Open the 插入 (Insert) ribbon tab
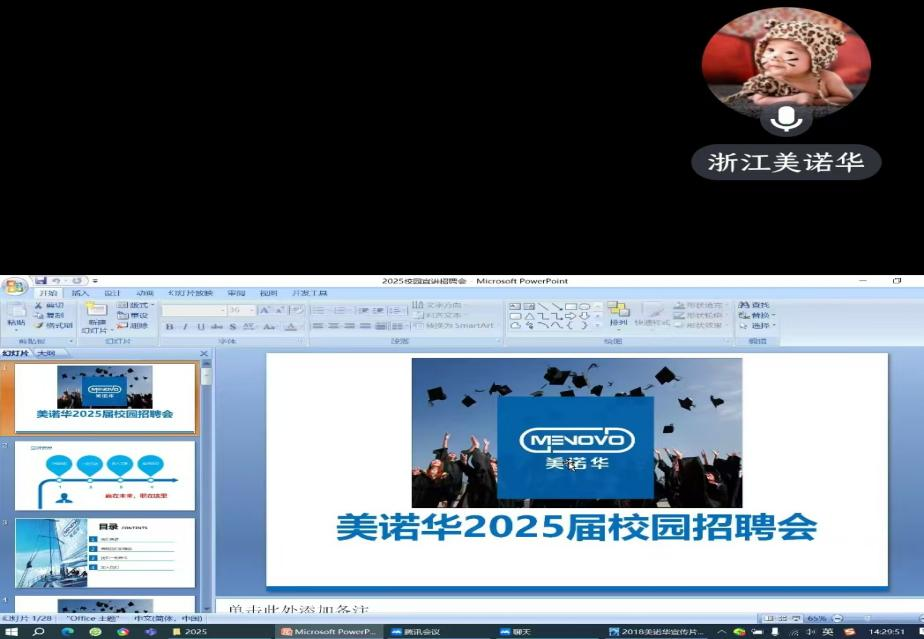Viewport: 924px width, 639px height. tap(80, 293)
